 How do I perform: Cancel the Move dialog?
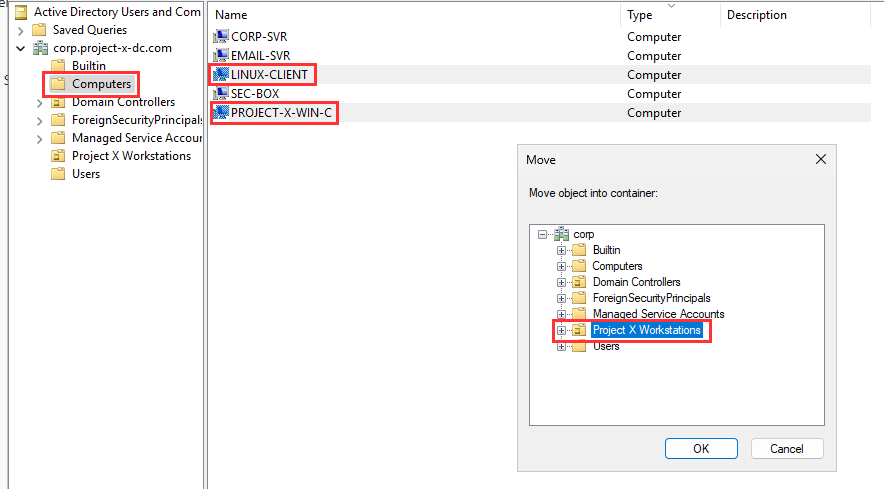coord(786,449)
